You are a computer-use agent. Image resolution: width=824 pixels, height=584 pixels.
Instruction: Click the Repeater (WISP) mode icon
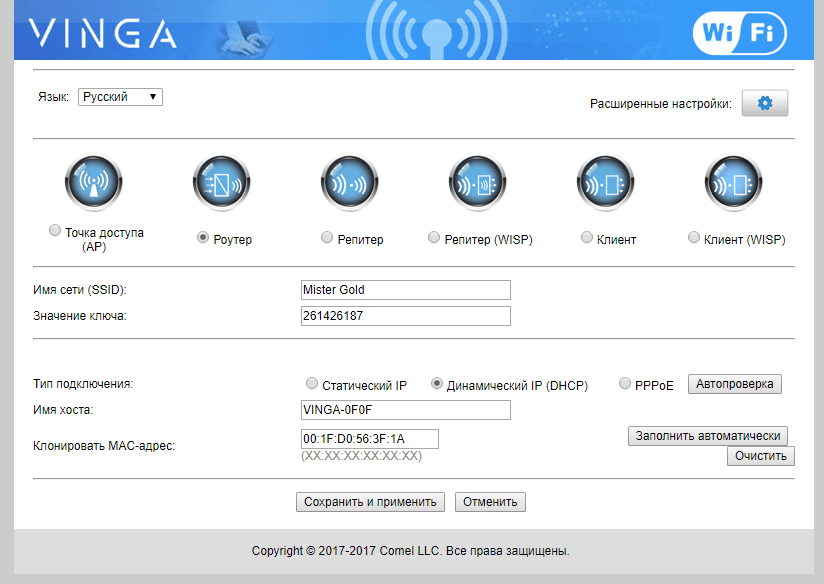[477, 184]
